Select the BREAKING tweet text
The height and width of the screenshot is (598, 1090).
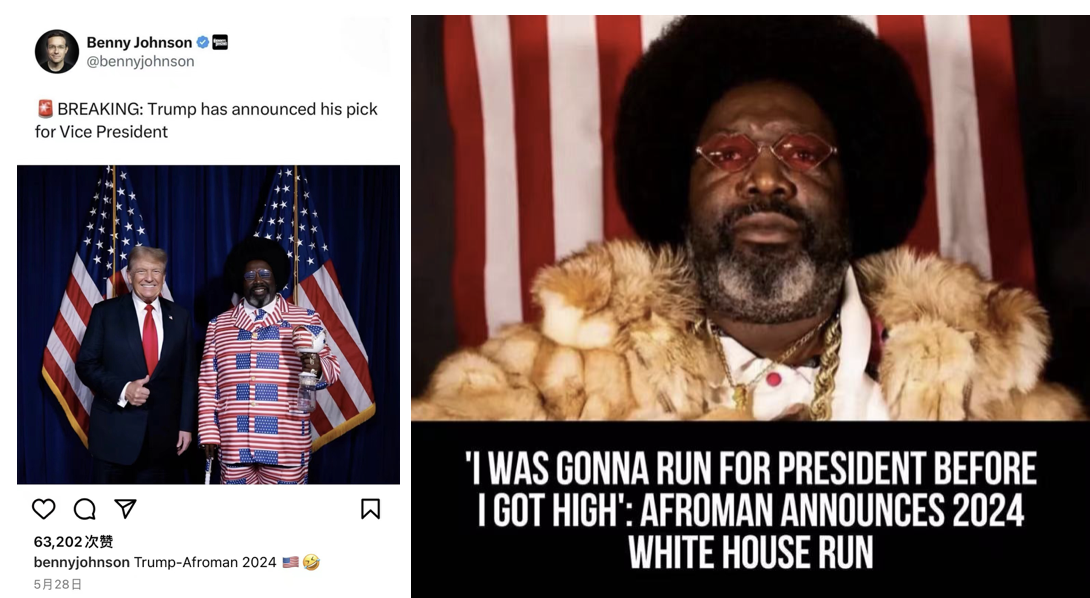(206, 120)
